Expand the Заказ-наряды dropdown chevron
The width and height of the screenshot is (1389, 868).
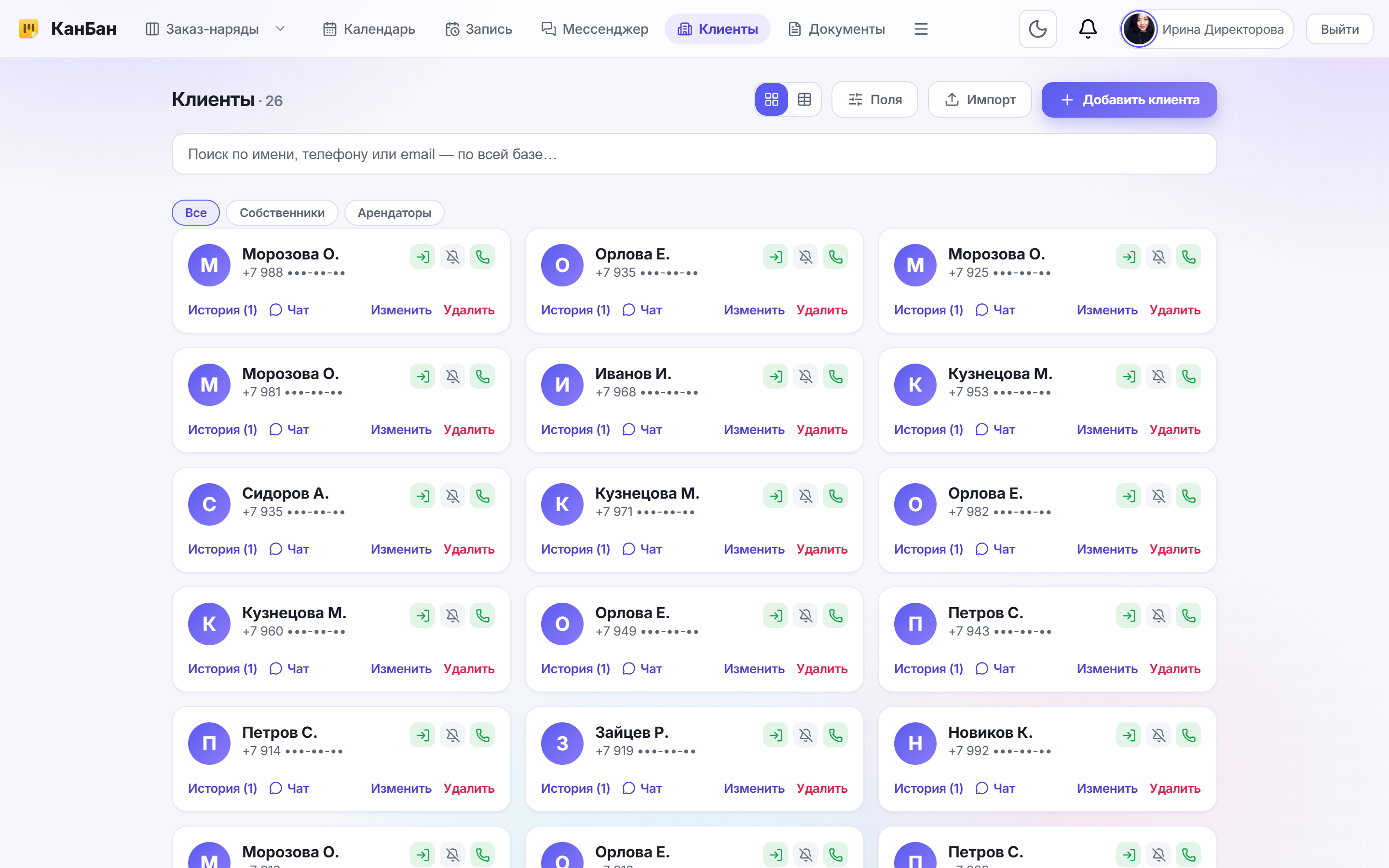coord(280,29)
